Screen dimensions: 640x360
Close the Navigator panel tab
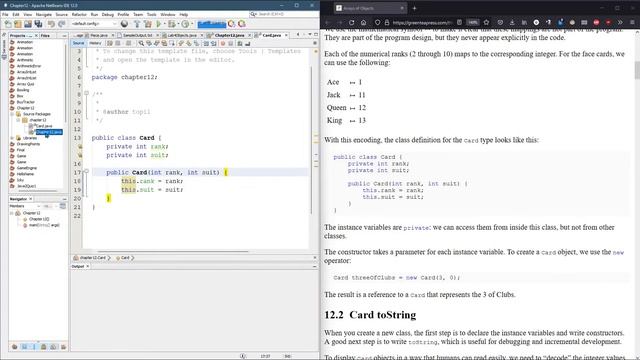click(x=31, y=199)
